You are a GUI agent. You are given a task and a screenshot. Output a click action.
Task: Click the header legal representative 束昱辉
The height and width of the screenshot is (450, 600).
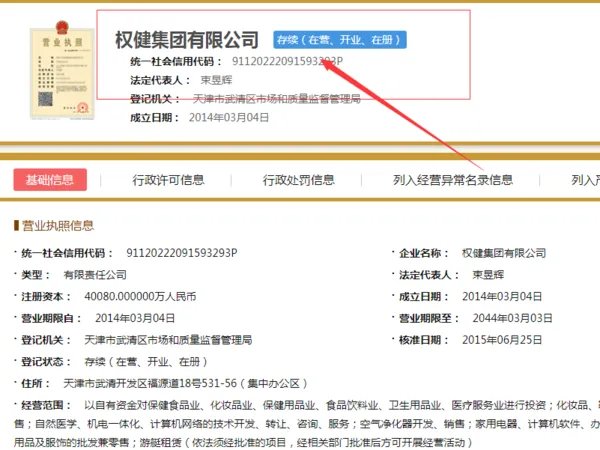coord(217,80)
